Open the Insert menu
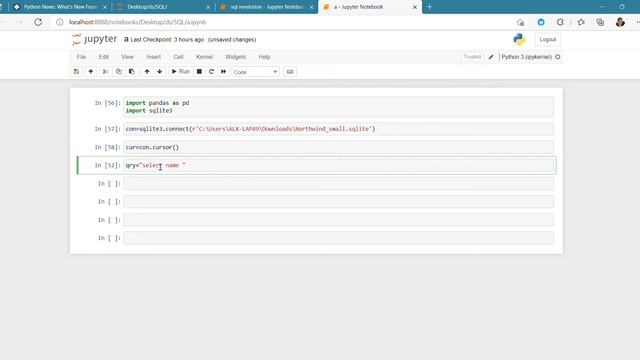640x360 pixels. (x=154, y=57)
